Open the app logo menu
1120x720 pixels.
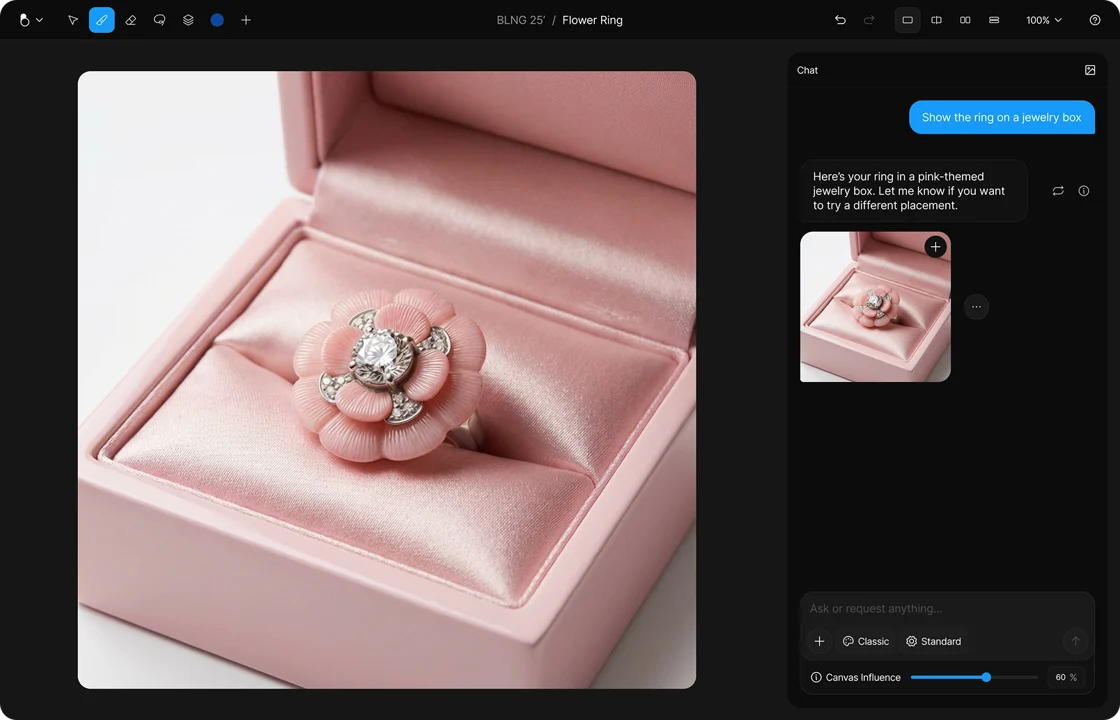[30, 20]
